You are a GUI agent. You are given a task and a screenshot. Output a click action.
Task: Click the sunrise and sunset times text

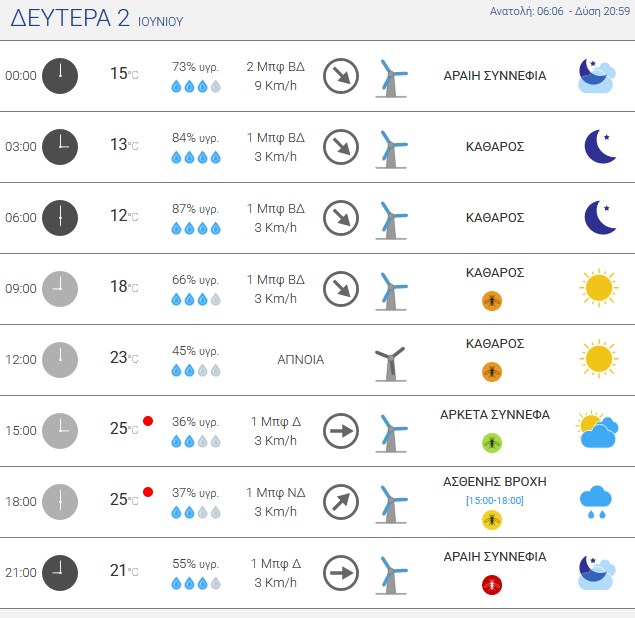[x=560, y=11]
